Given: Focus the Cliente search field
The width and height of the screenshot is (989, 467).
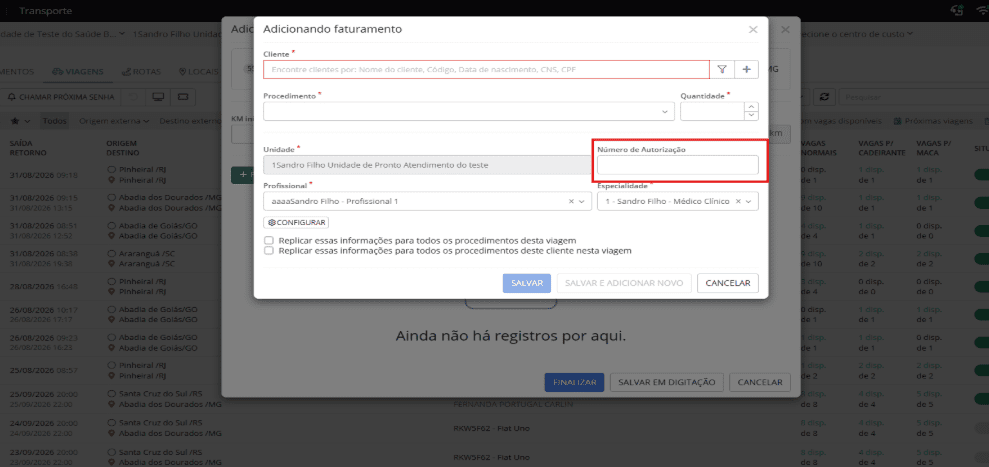Looking at the screenshot, I should click(x=486, y=69).
